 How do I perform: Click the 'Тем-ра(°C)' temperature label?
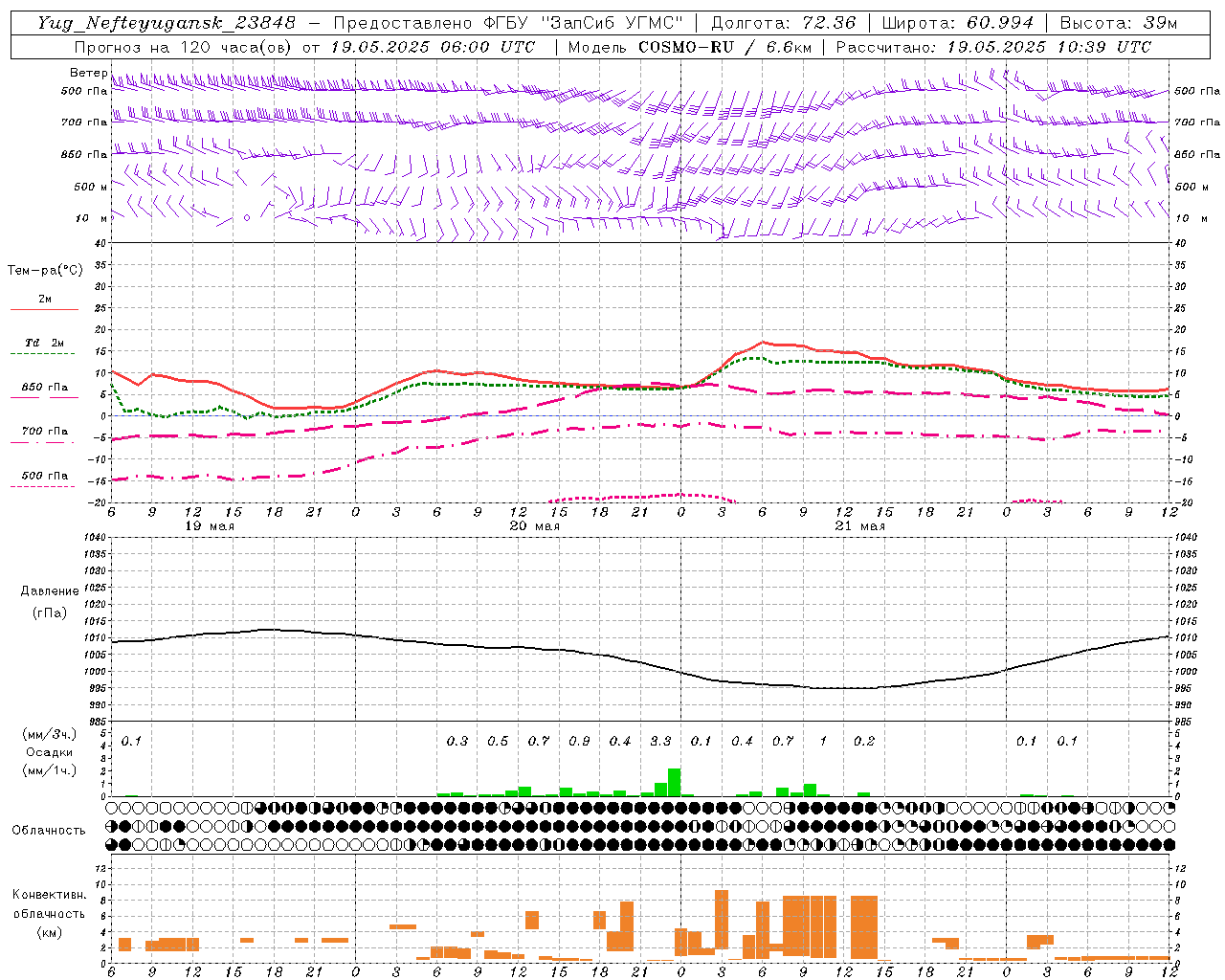(45, 271)
